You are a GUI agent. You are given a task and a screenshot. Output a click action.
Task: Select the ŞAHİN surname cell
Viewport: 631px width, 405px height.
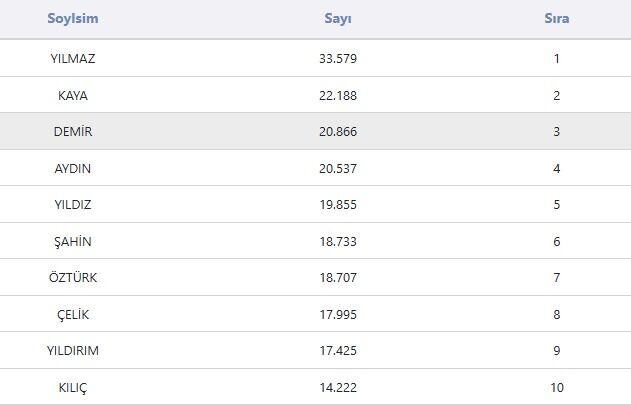tap(73, 241)
